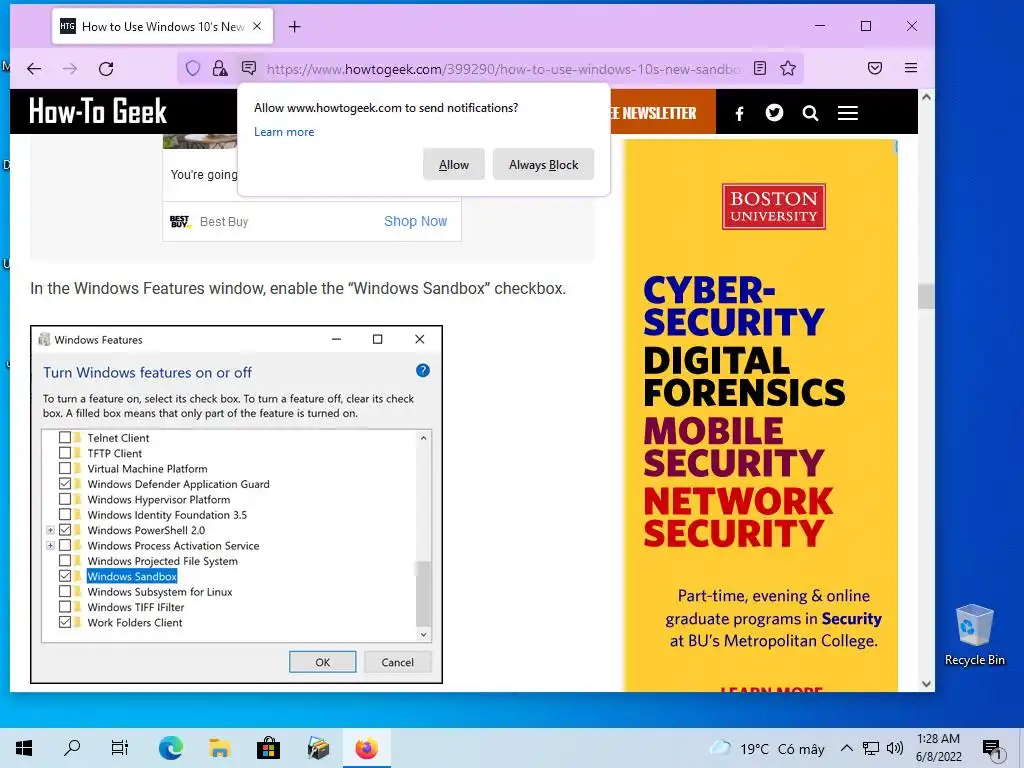
Task: Choose Always Block for notifications
Action: point(543,165)
